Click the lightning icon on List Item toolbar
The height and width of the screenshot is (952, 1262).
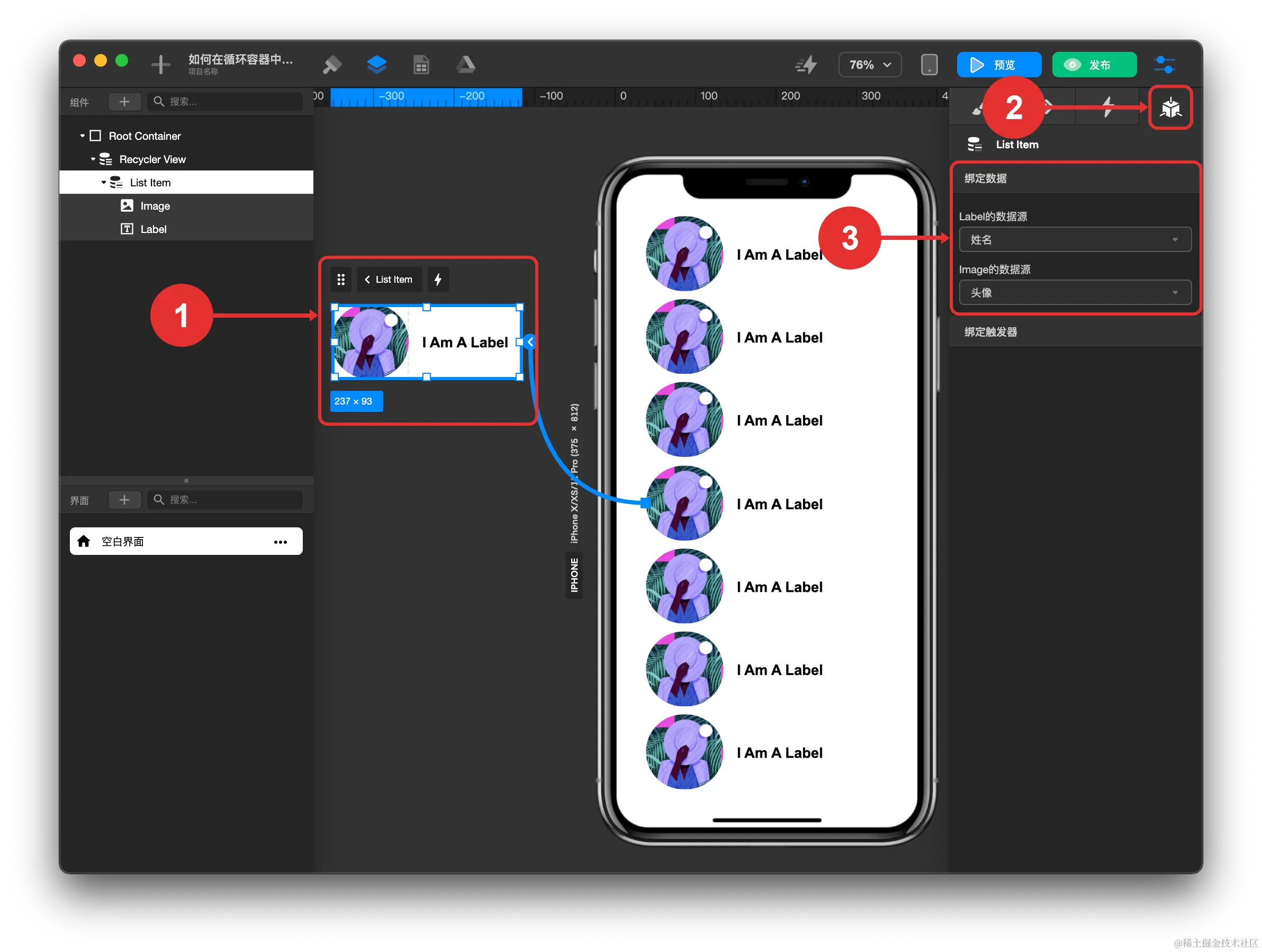(x=438, y=280)
